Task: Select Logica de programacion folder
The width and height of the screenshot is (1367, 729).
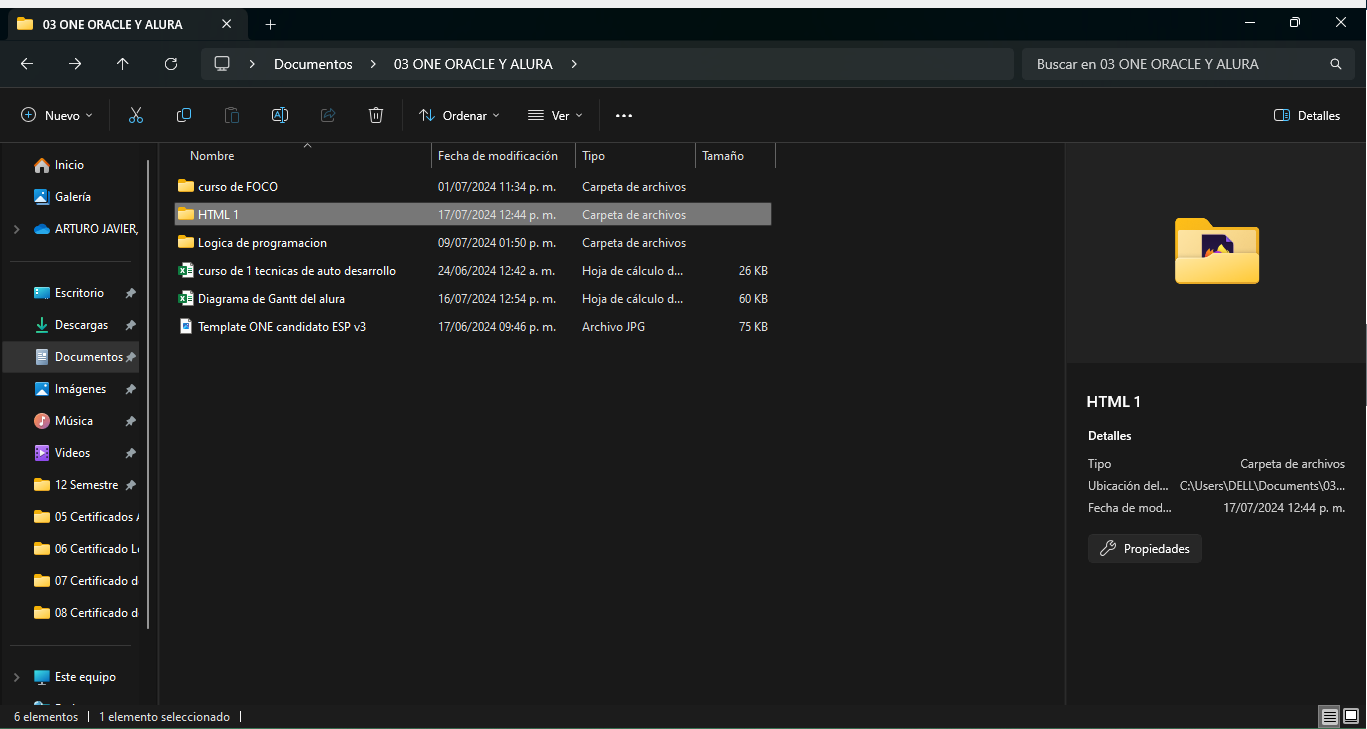Action: pos(473,242)
